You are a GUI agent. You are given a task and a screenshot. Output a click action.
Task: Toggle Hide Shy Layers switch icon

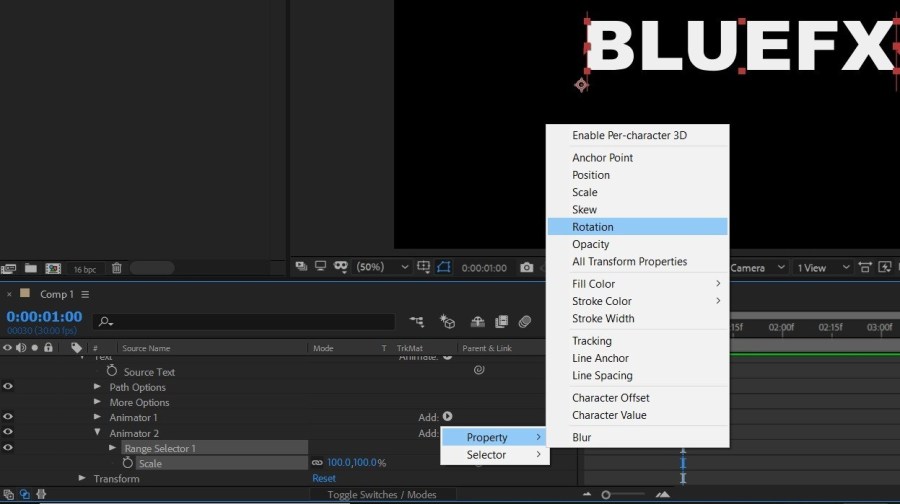[478, 321]
